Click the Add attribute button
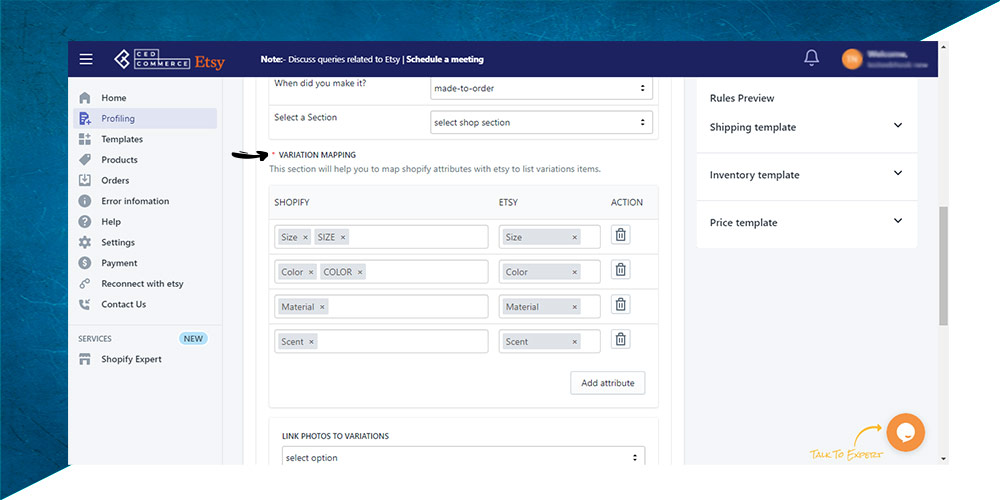 tap(608, 383)
